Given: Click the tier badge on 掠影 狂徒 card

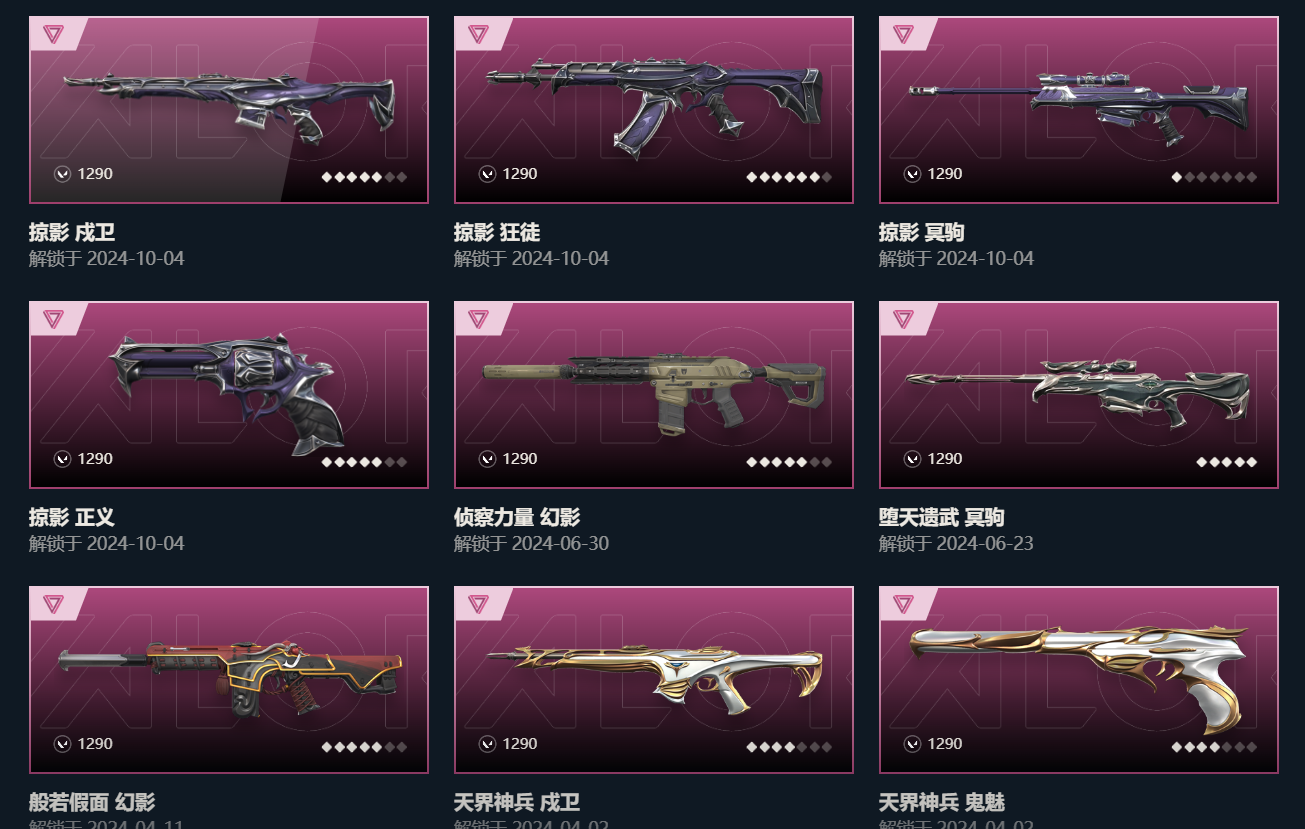Looking at the screenshot, I should [x=478, y=34].
